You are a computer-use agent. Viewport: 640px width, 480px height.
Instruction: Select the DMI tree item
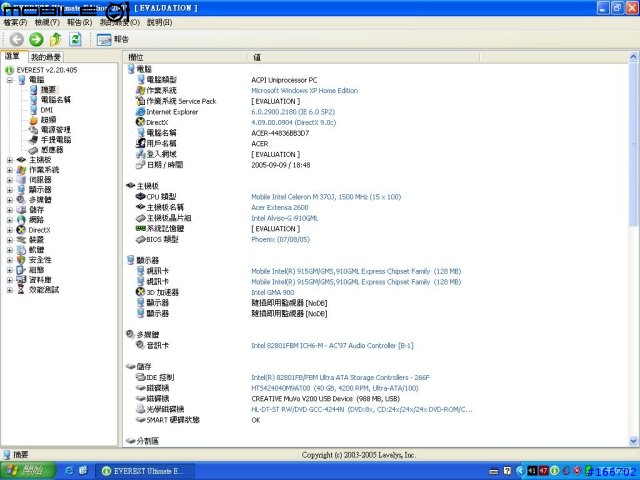pos(47,110)
